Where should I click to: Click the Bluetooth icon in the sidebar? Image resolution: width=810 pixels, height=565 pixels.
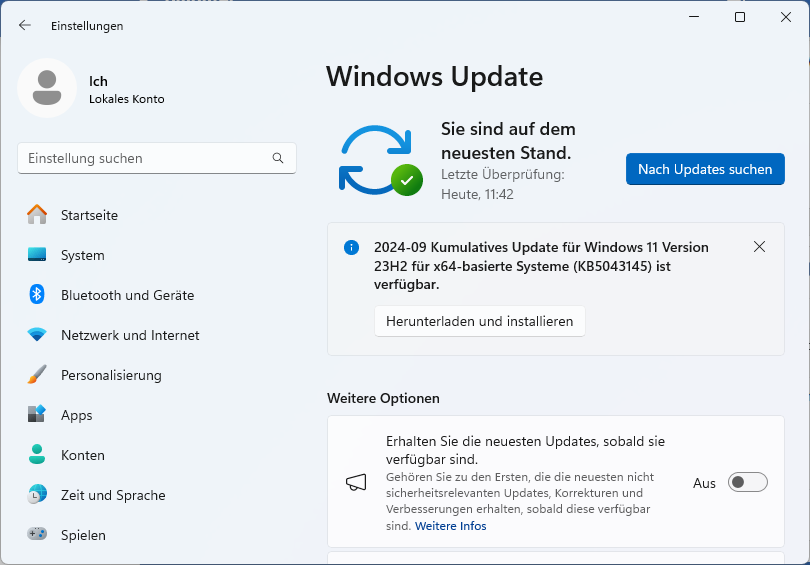tap(37, 294)
